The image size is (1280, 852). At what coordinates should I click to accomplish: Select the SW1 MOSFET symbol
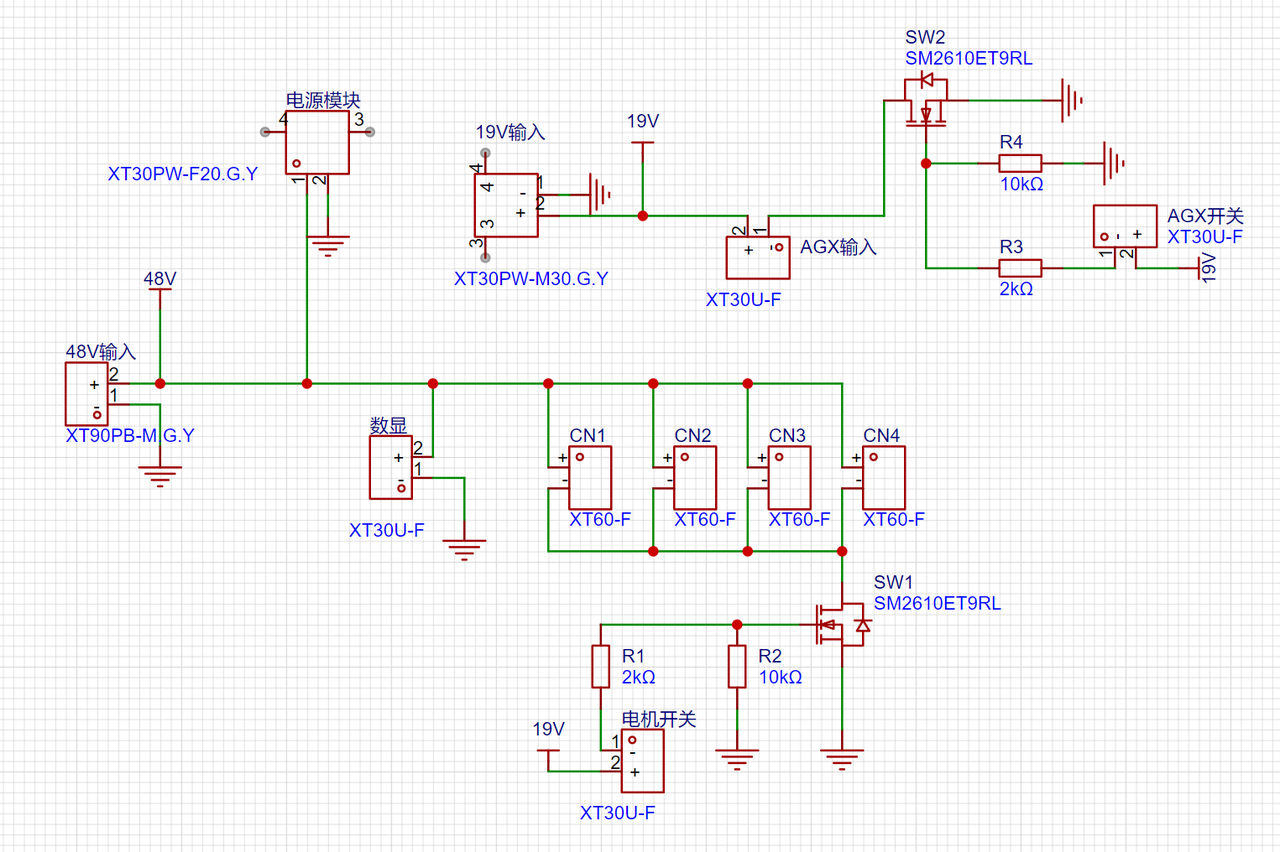[x=842, y=624]
